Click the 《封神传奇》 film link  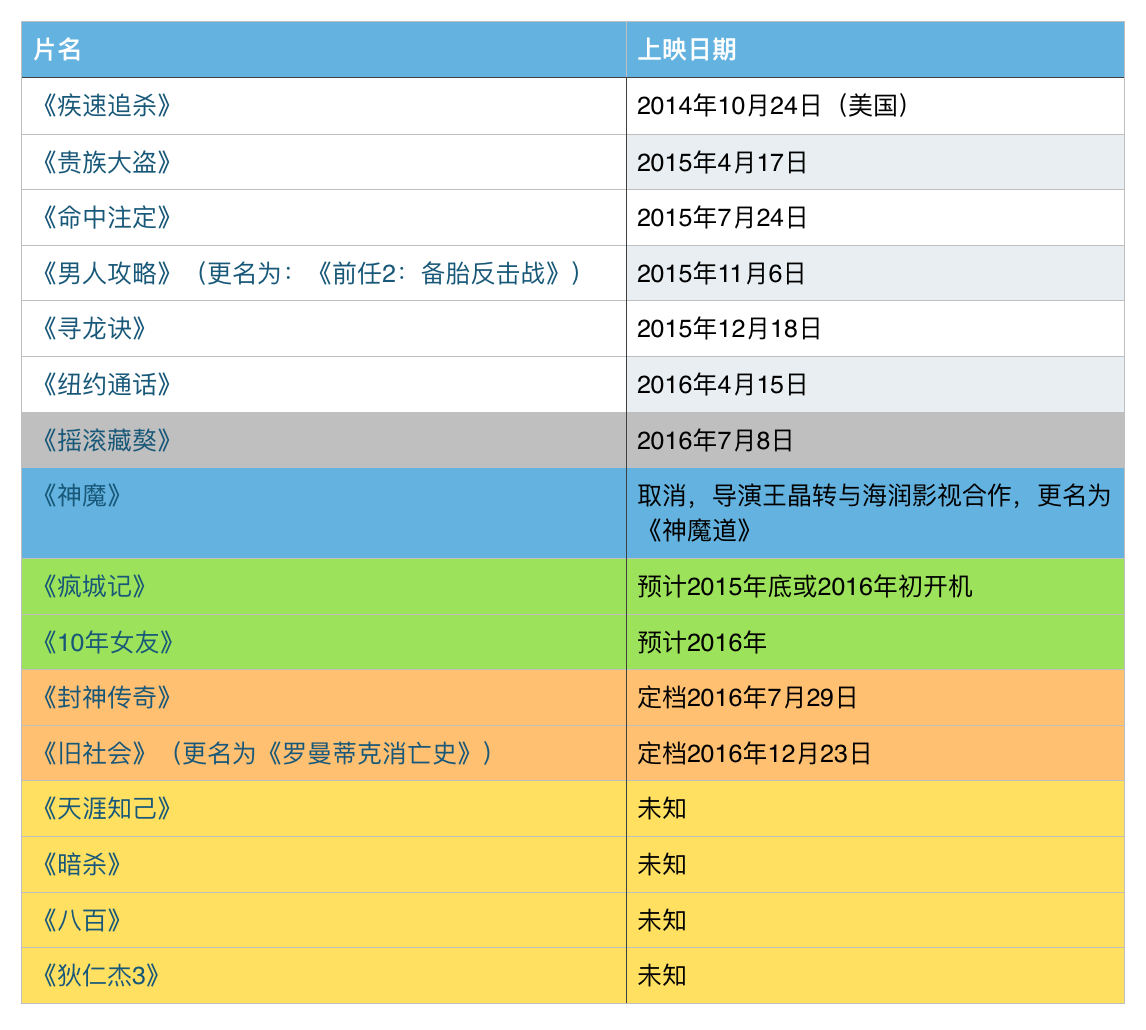tap(107, 698)
